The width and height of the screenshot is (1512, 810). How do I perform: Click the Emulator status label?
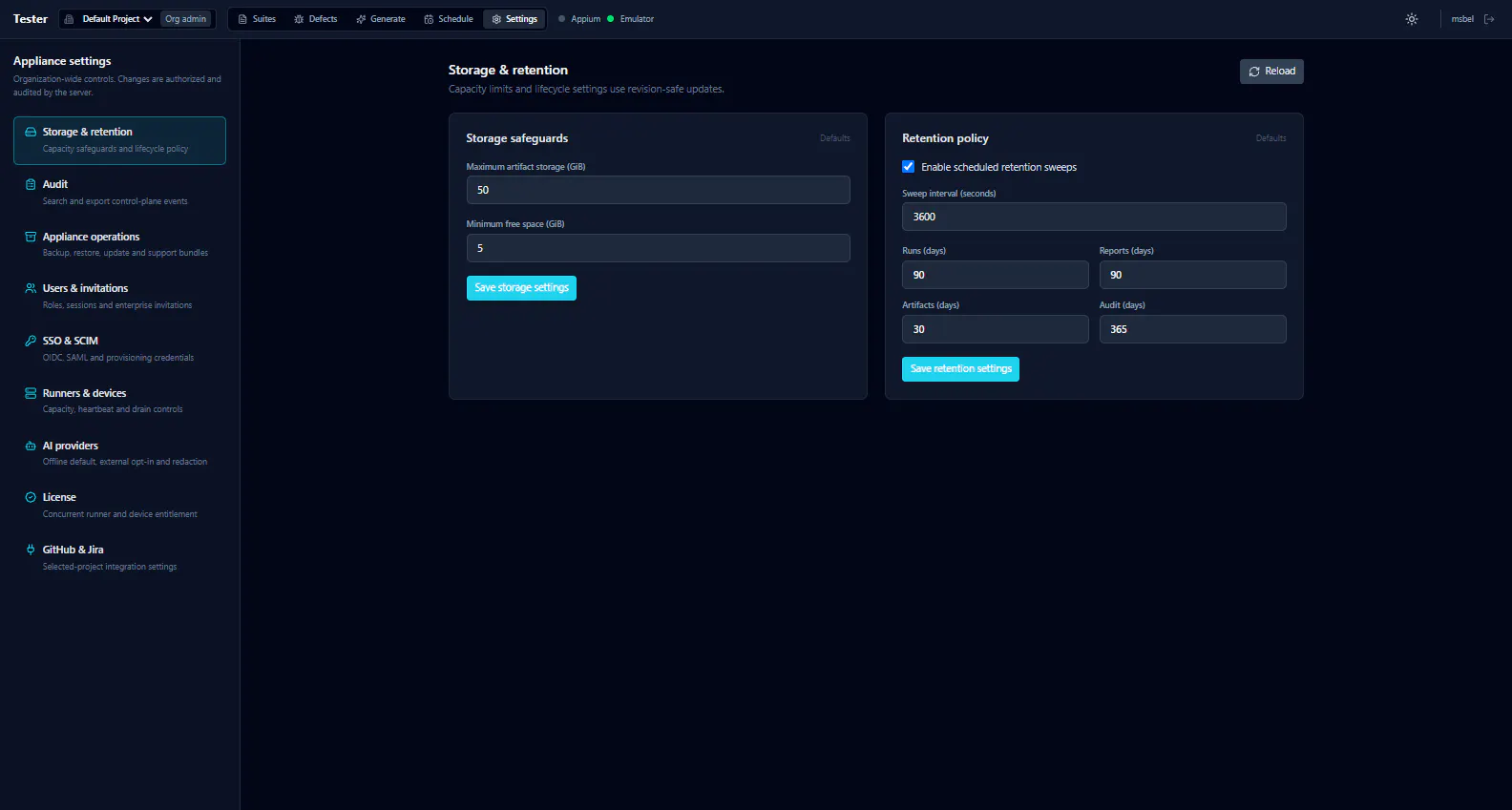637,19
